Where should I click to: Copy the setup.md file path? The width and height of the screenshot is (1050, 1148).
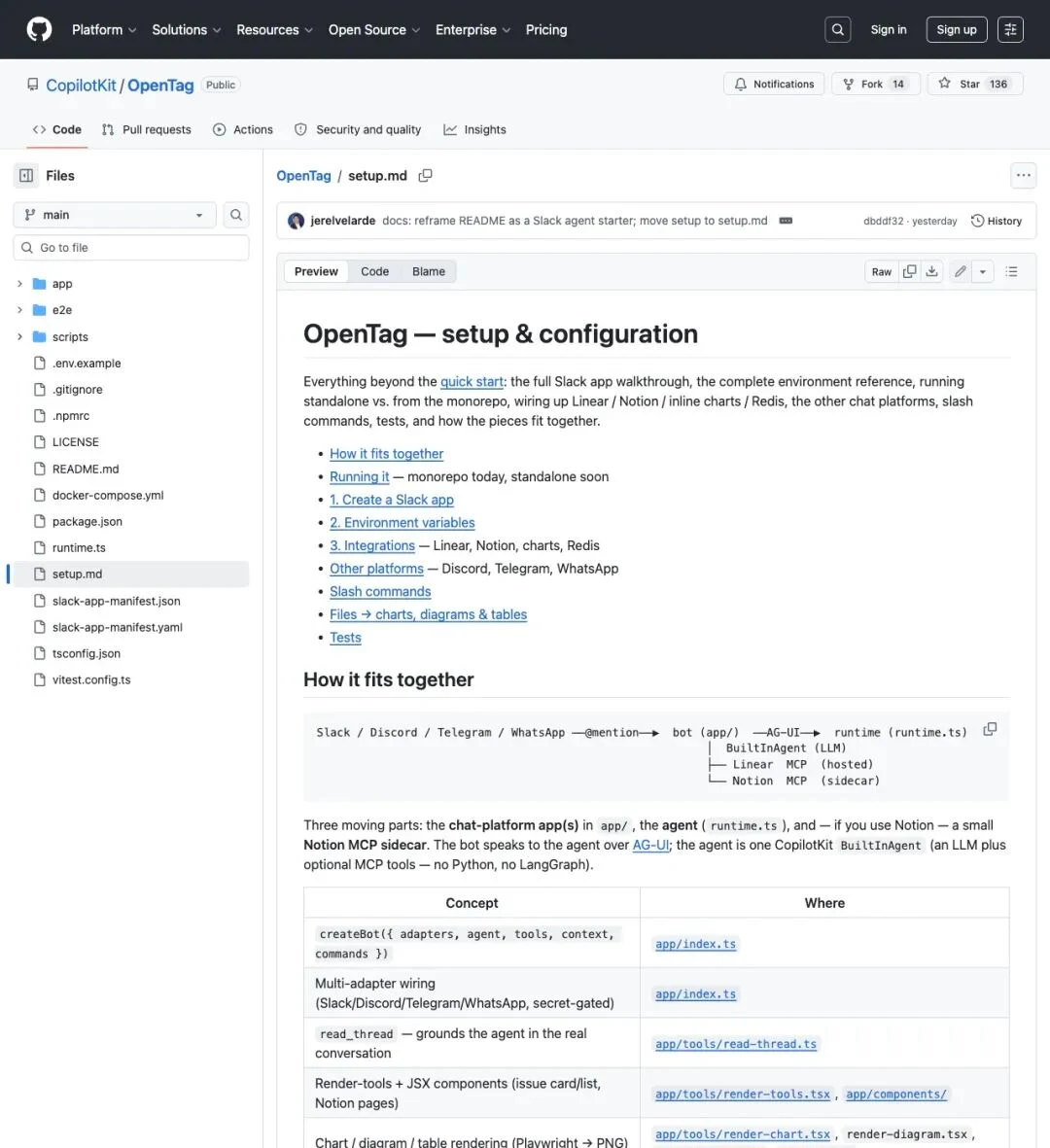426,176
